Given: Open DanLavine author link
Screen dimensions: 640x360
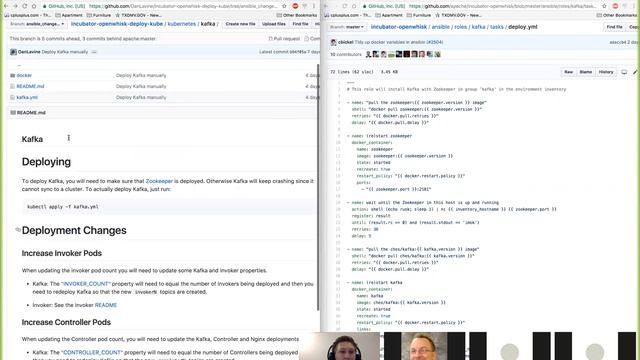Looking at the screenshot, I should [x=29, y=52].
